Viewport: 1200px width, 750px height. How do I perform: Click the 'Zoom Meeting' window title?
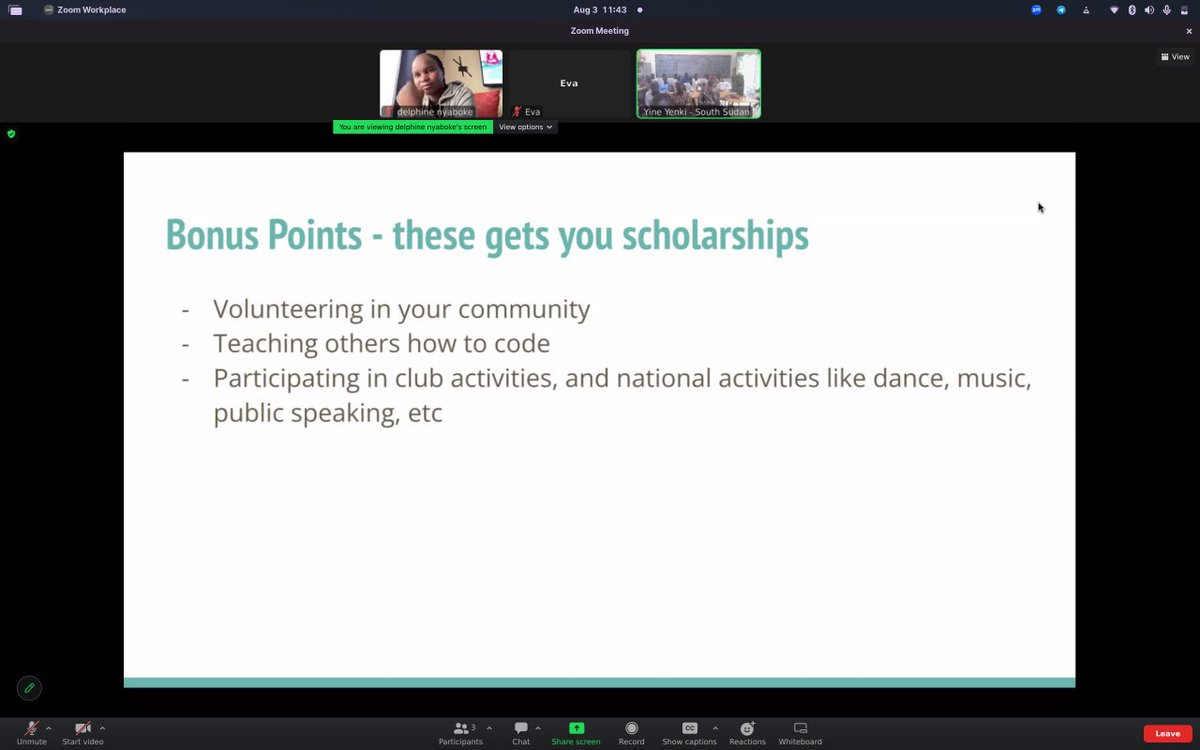point(600,31)
